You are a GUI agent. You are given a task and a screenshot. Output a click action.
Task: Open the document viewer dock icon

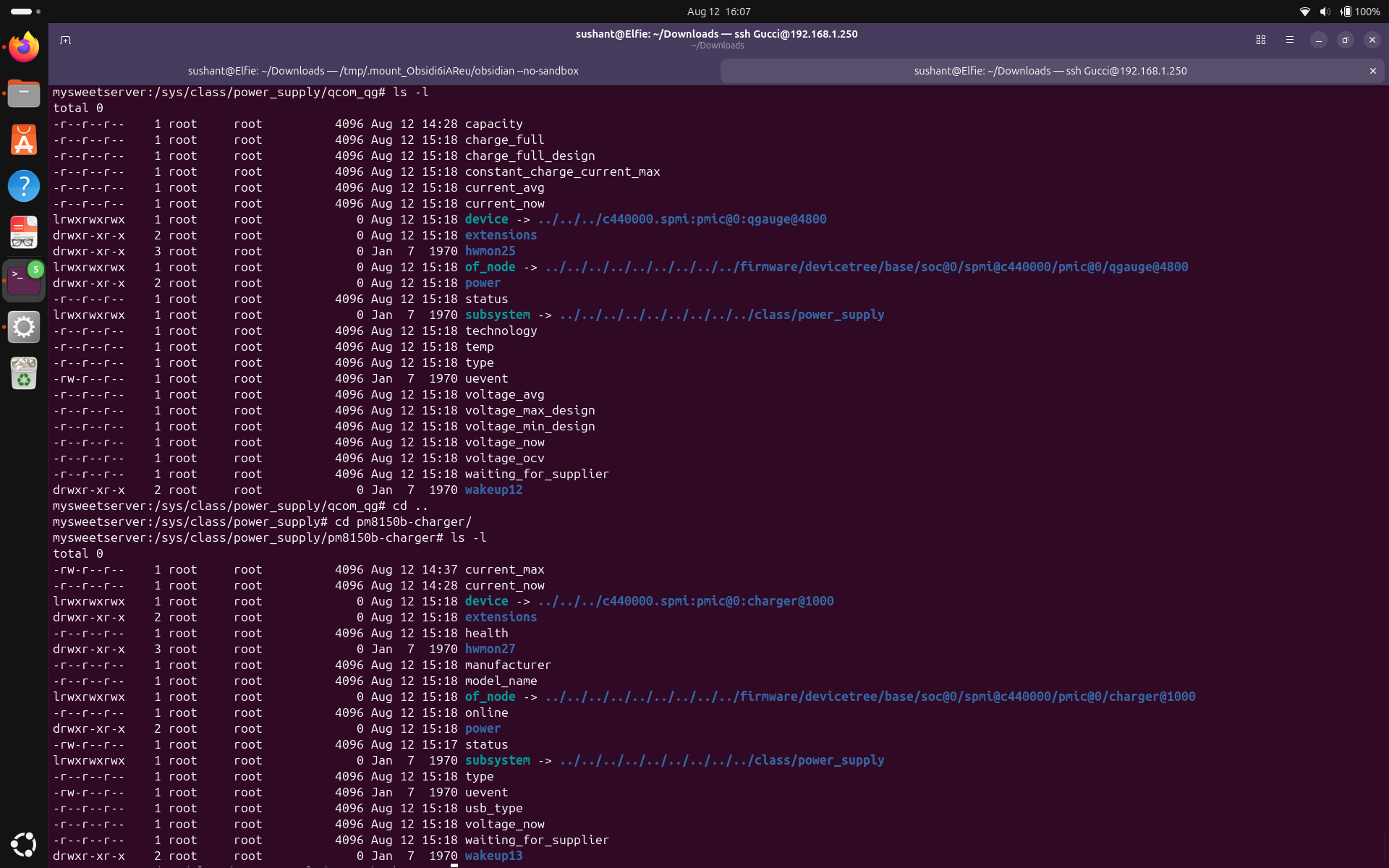tap(24, 233)
